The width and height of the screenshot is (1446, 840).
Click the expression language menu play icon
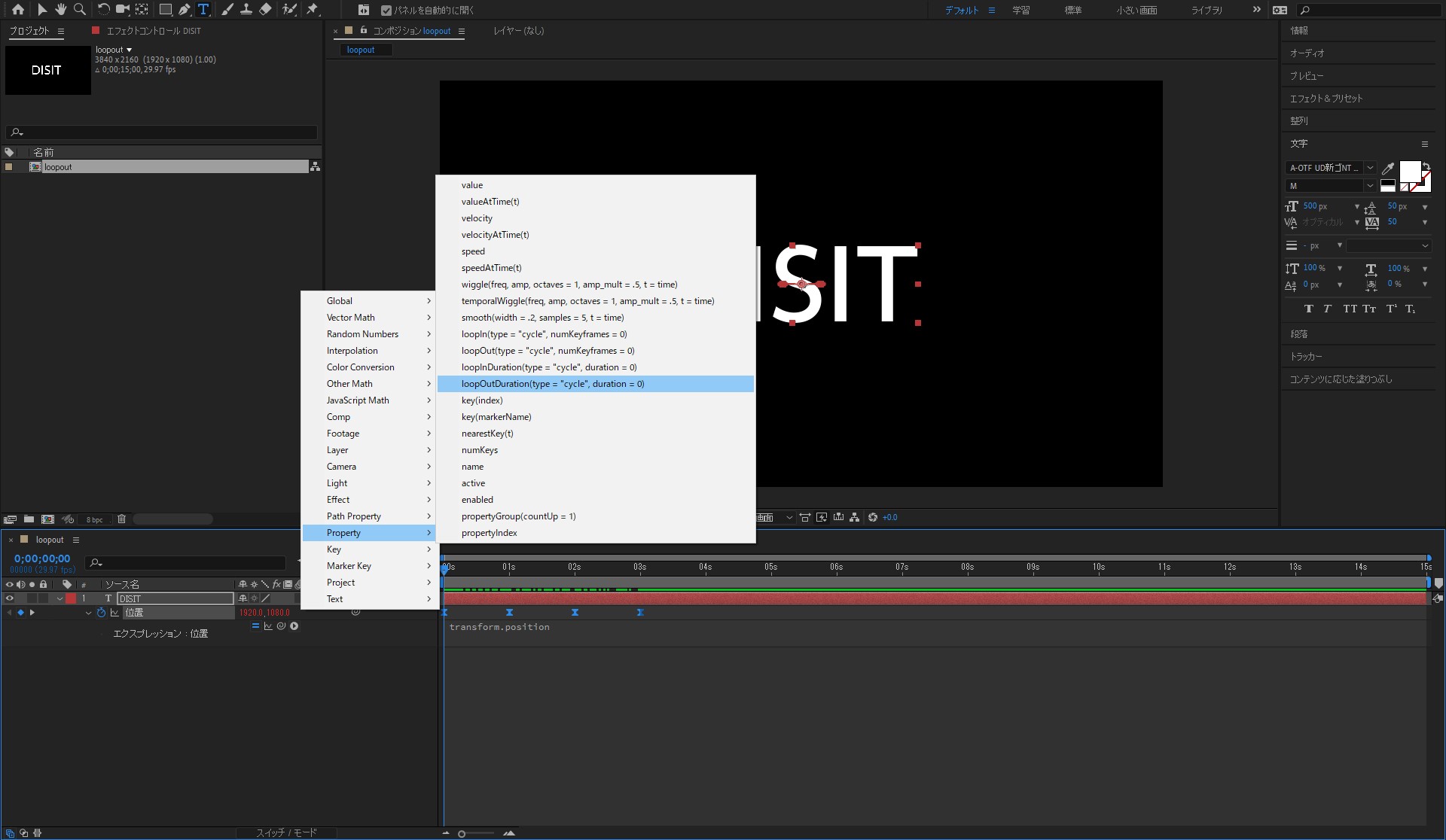click(x=294, y=626)
